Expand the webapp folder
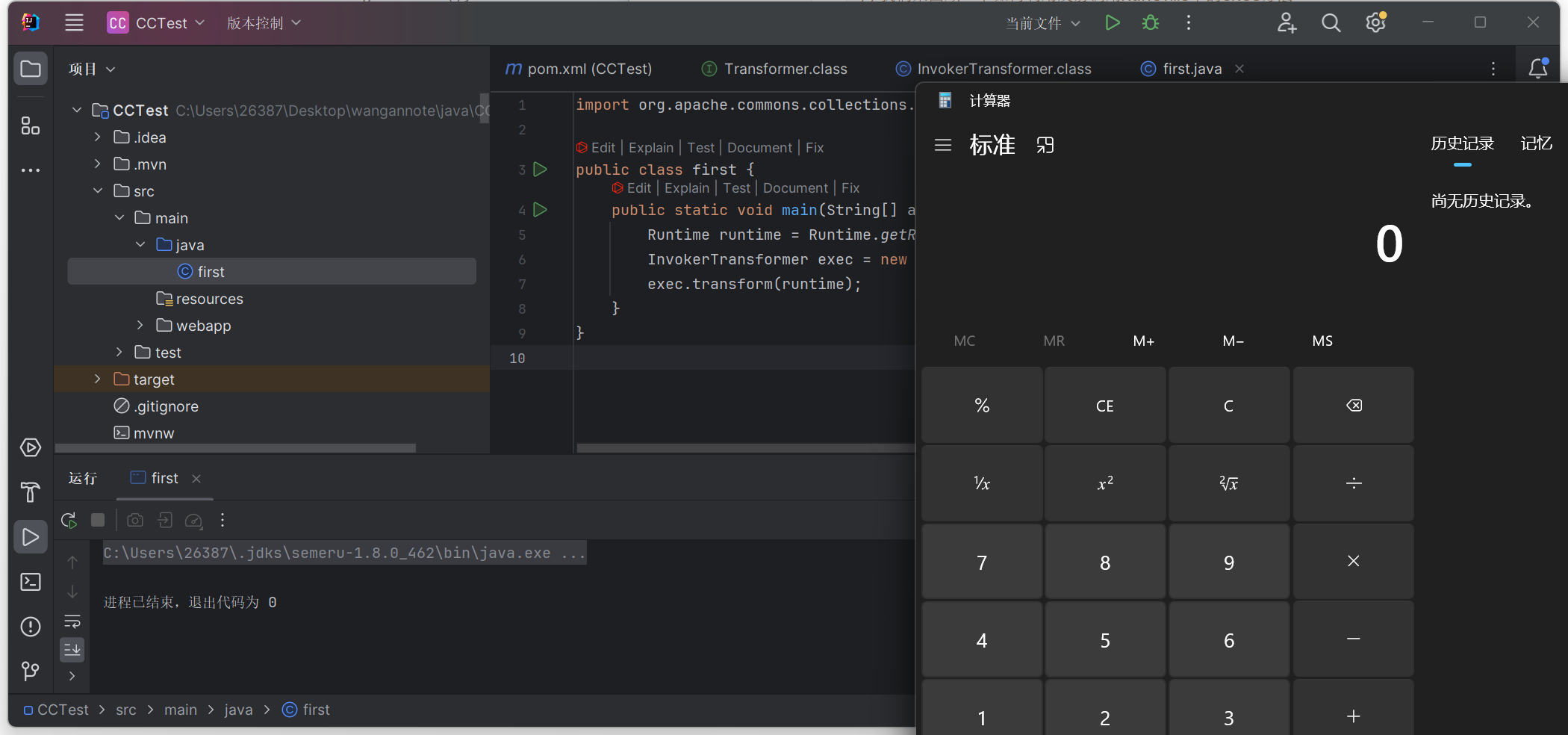 click(140, 325)
